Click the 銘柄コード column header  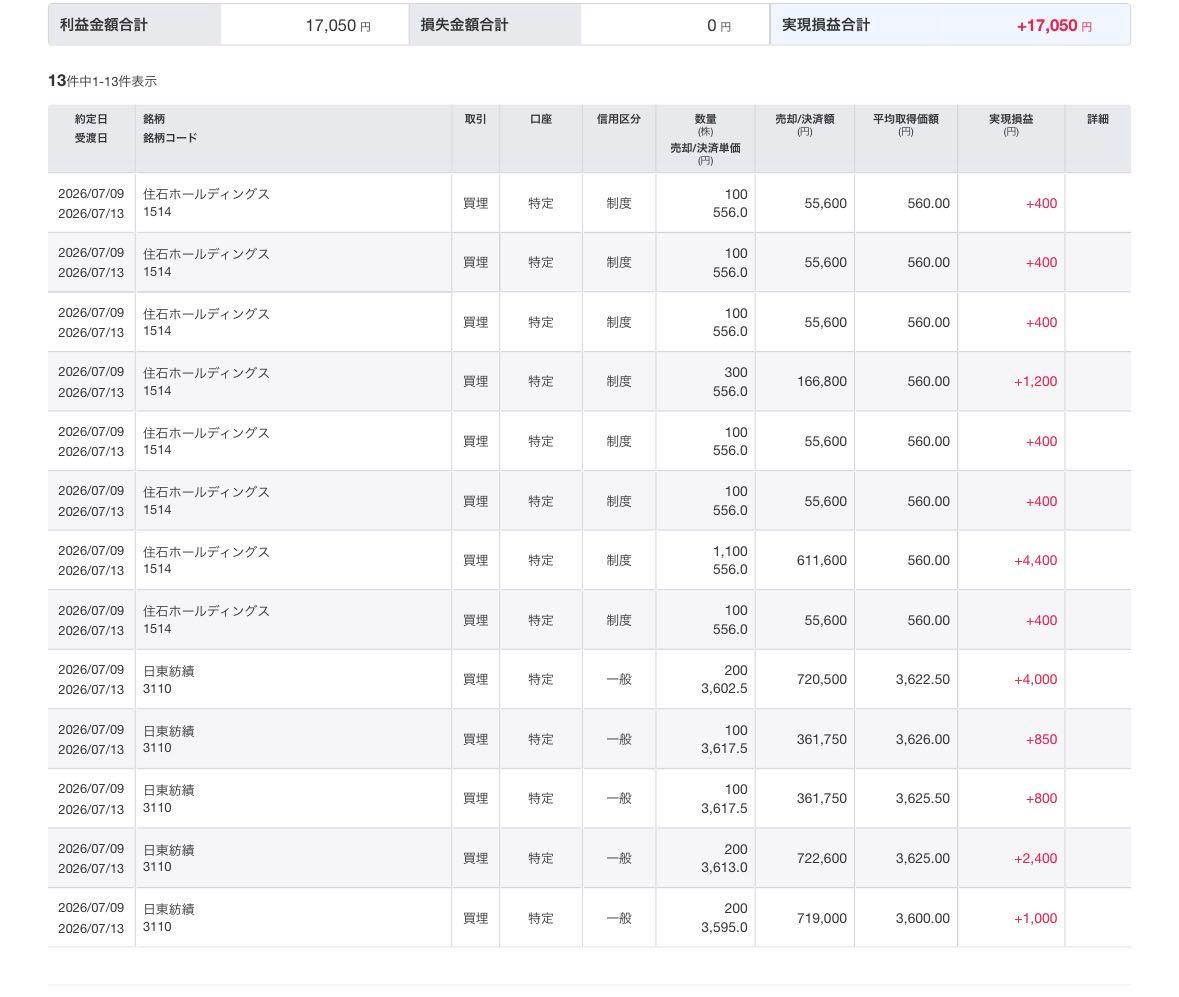point(170,138)
